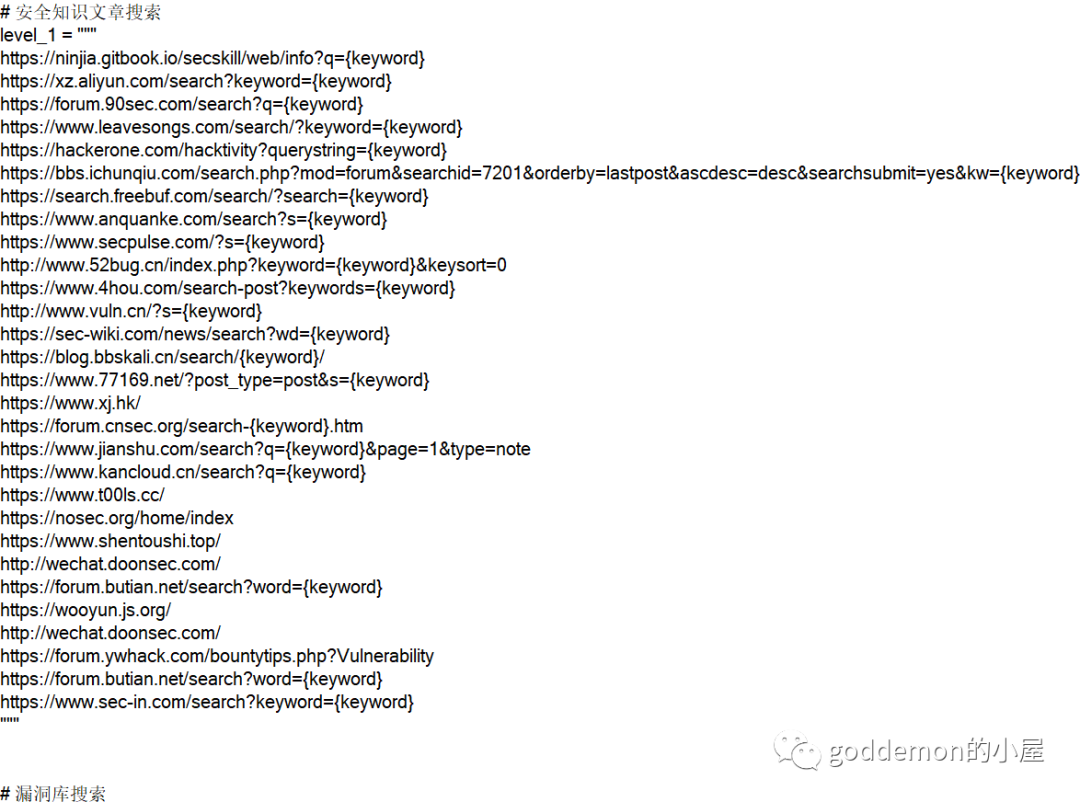Click the 52bug.cn index.php link
This screenshot has width=1080, height=802.
click(x=253, y=265)
